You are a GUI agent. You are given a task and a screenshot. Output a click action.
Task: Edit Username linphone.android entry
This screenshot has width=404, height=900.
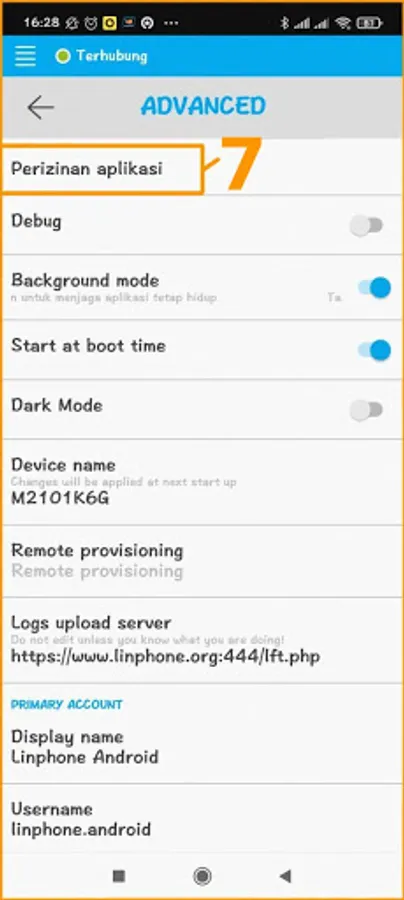[202, 819]
